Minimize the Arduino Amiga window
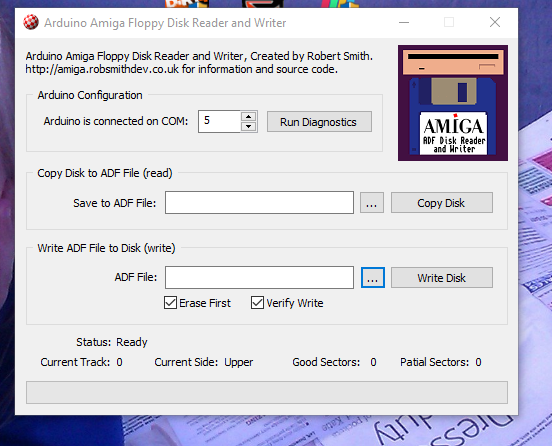Image resolution: width=552 pixels, height=446 pixels. (404, 23)
